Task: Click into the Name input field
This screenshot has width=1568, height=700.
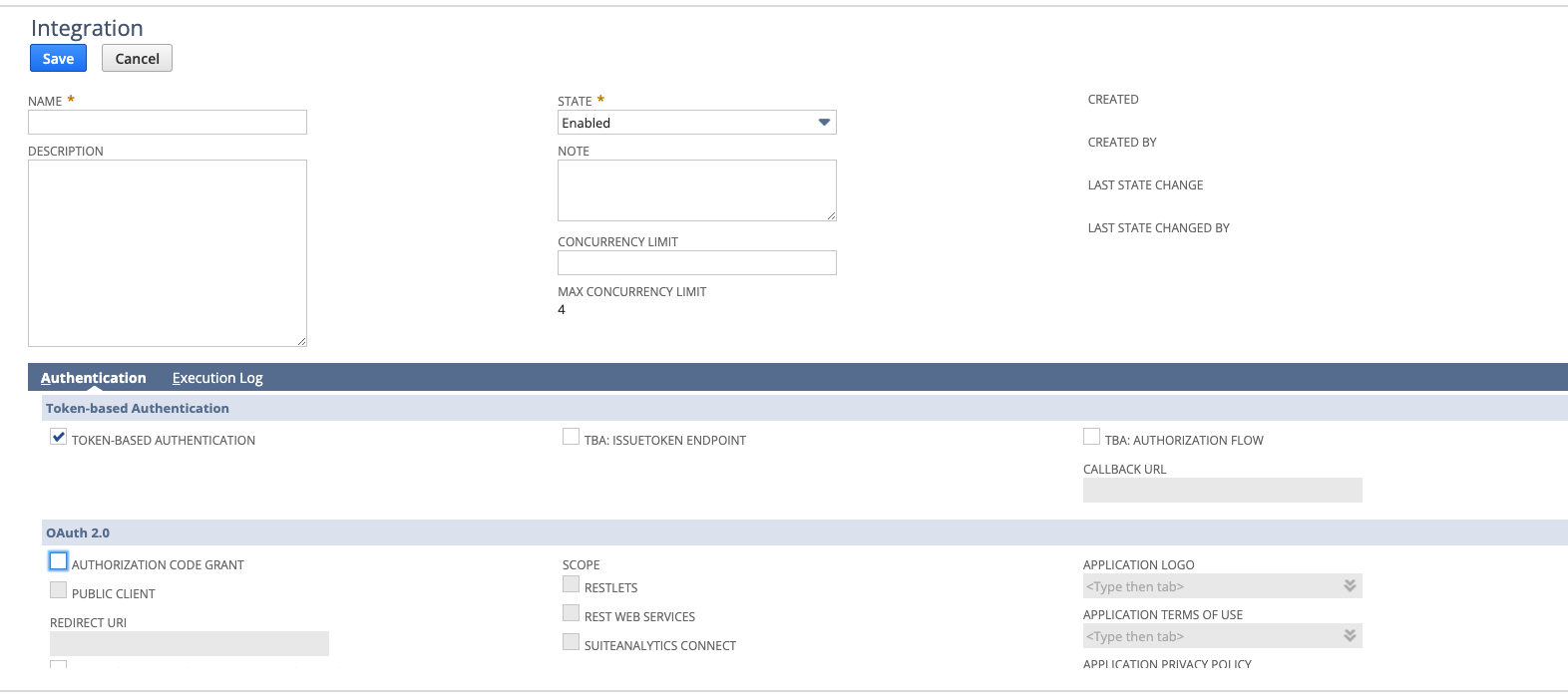Action: tap(168, 123)
